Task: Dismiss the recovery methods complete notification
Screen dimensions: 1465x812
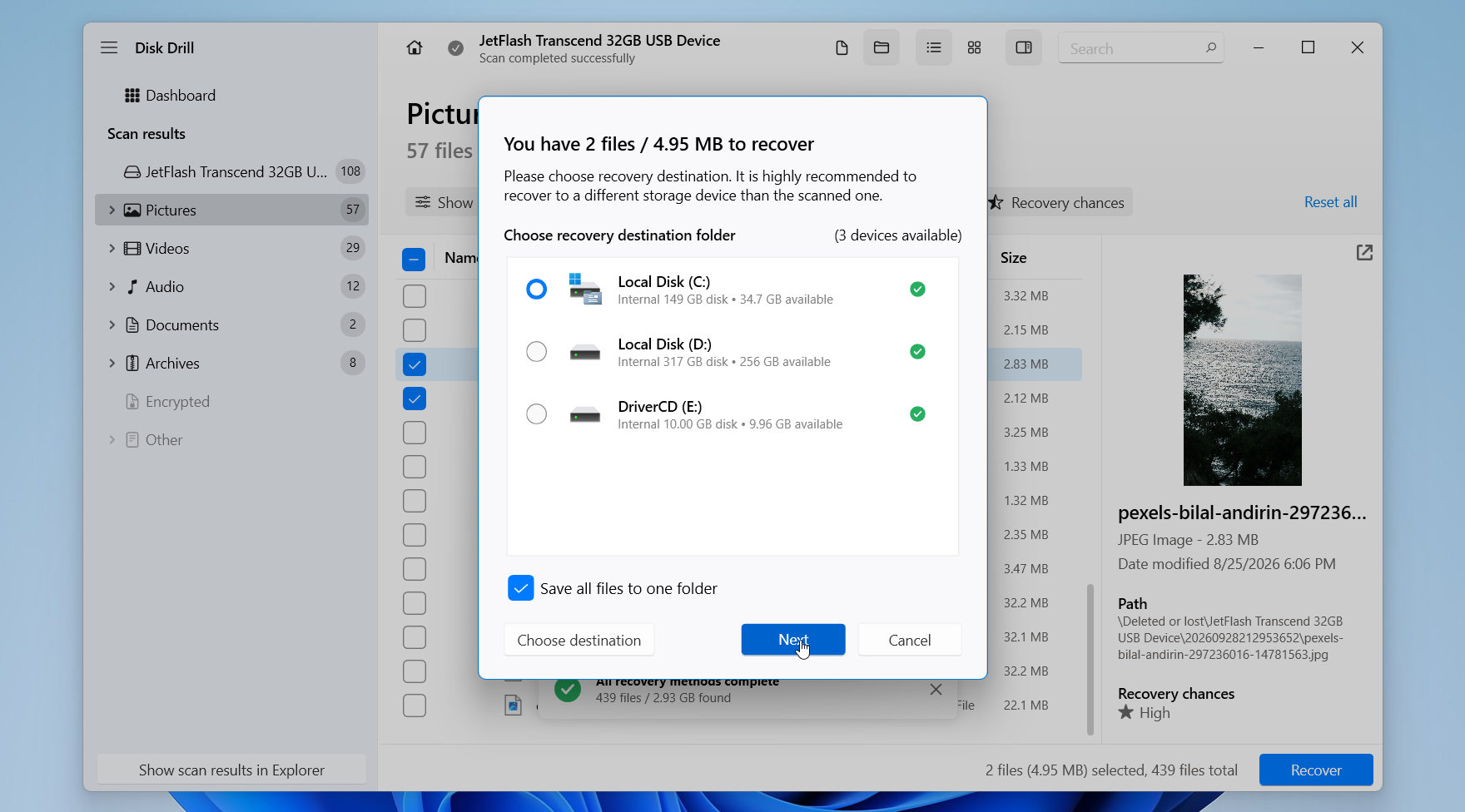Action: point(936,690)
